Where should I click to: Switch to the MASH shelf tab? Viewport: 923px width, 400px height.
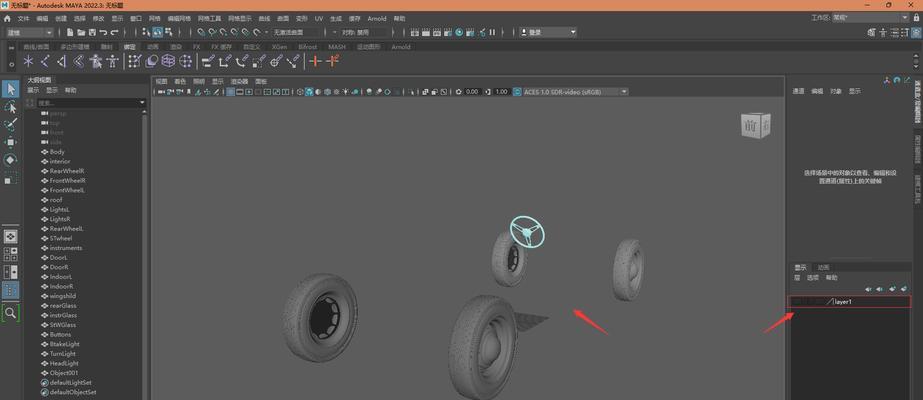pos(337,46)
